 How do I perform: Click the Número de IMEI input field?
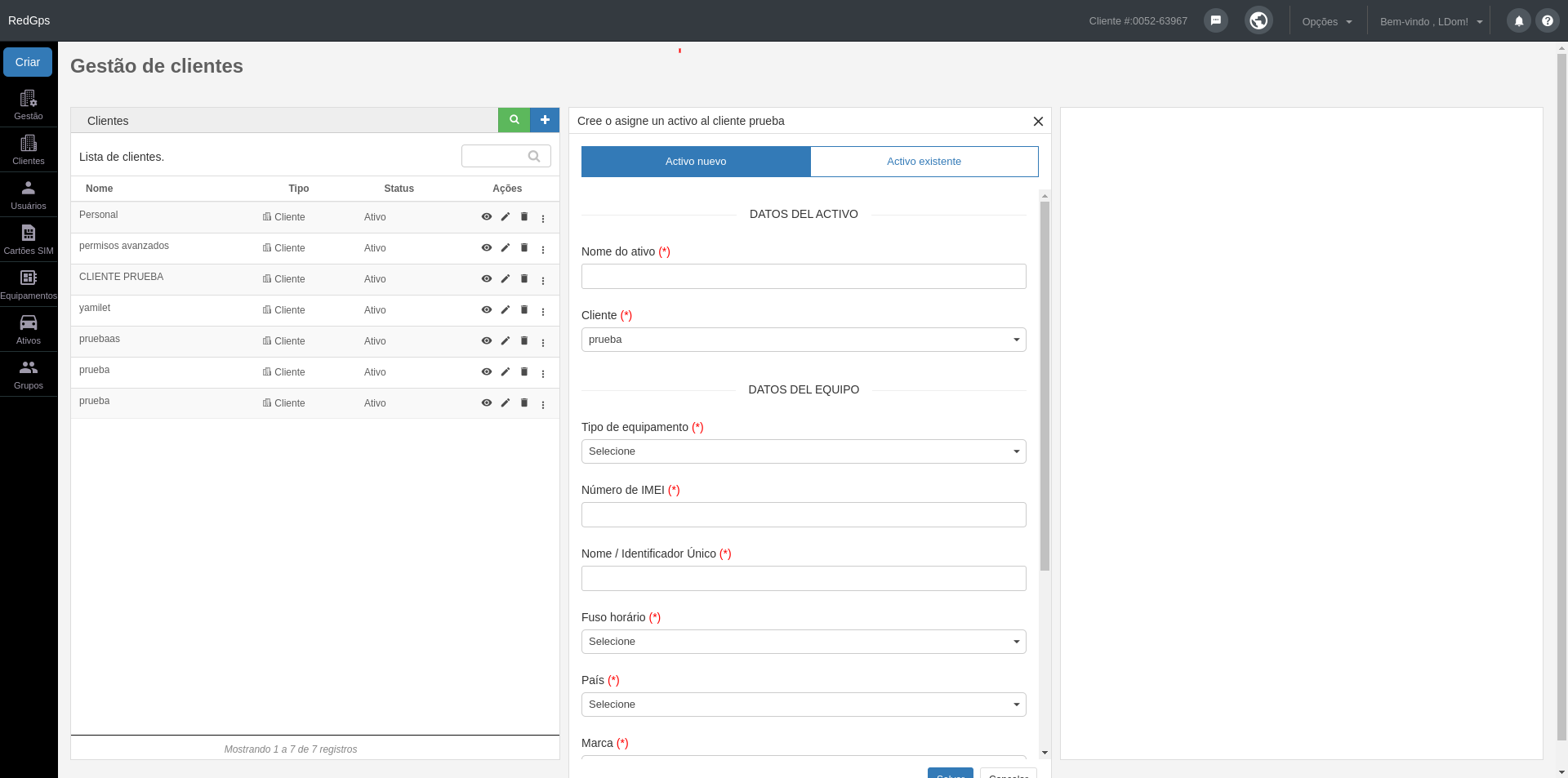coord(804,514)
